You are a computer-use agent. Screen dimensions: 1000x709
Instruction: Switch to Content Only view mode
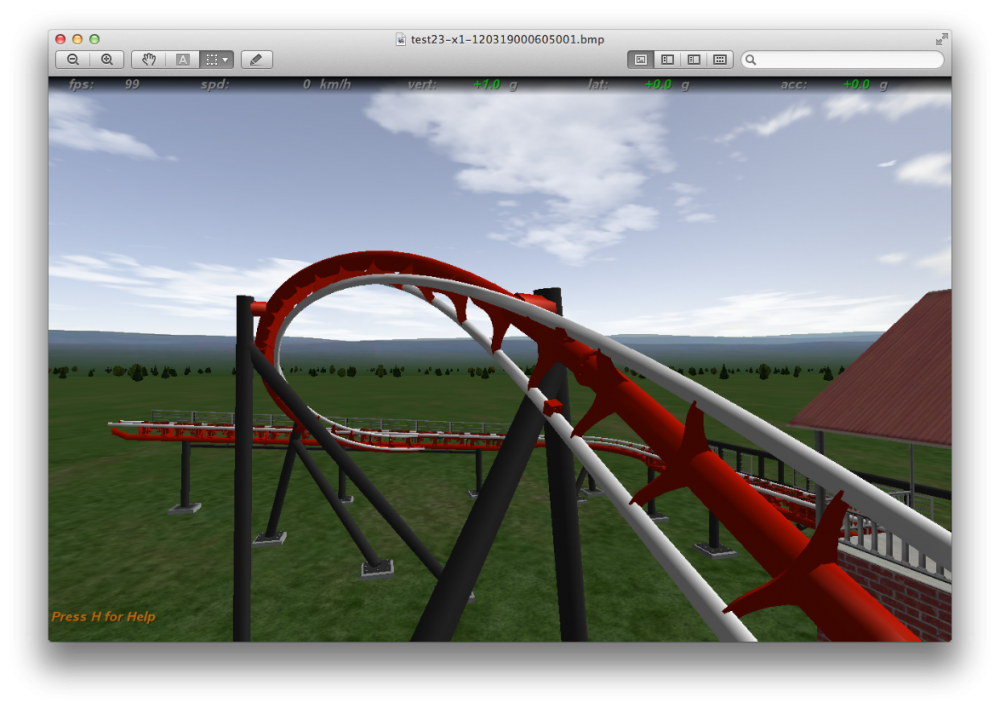tap(641, 60)
